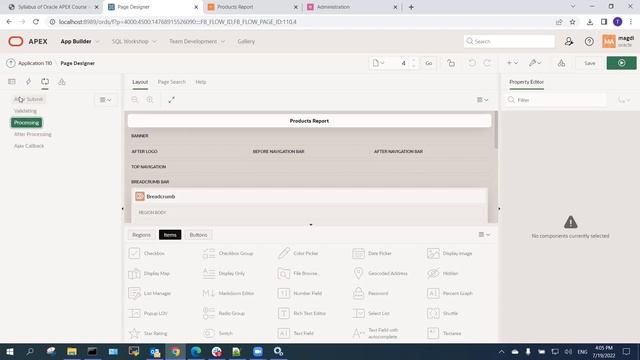Open the Help question mark icon in header
This screenshot has width=640, height=360.
pos(589,41)
